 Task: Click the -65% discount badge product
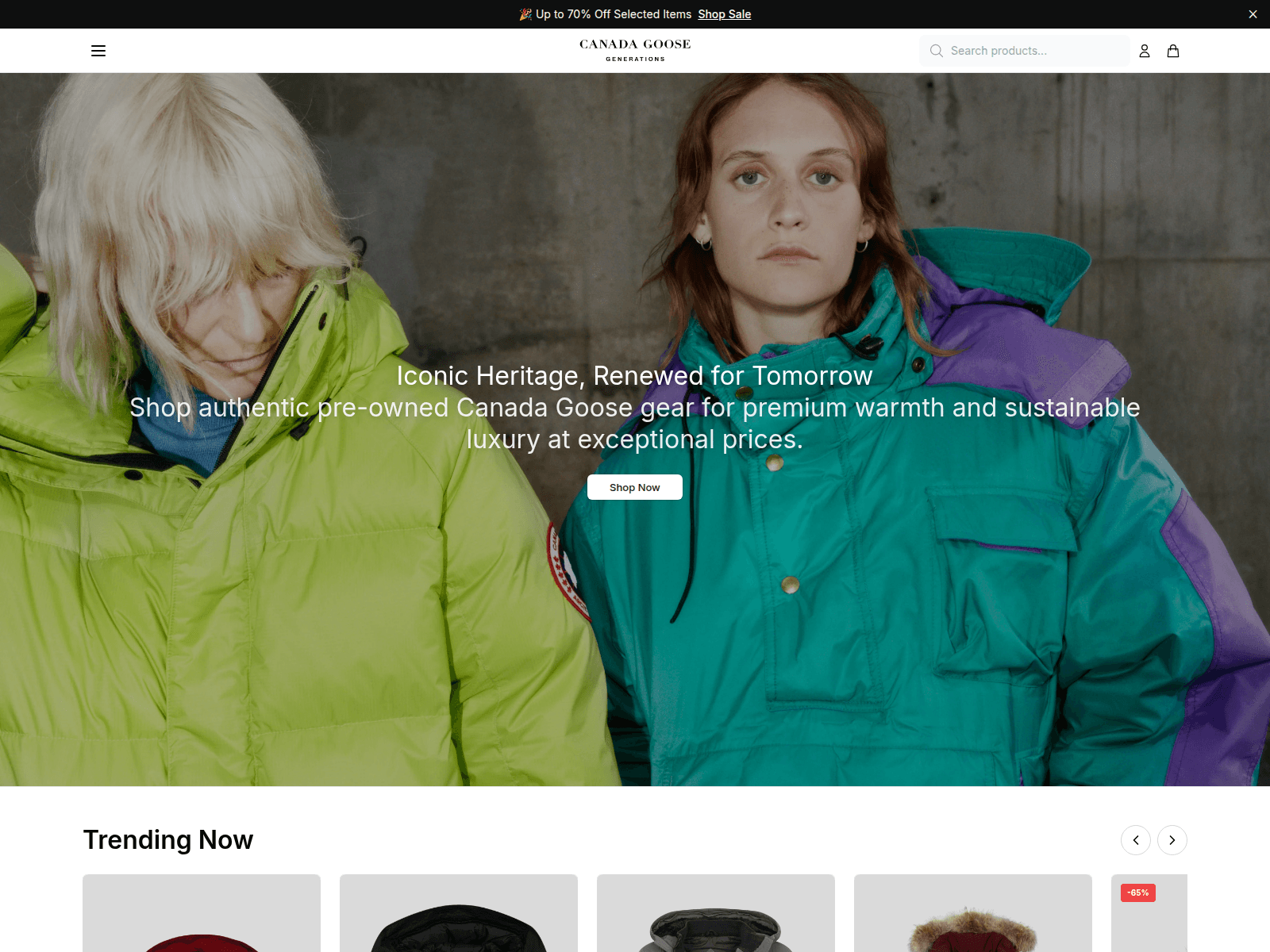pyautogui.click(x=1138, y=892)
